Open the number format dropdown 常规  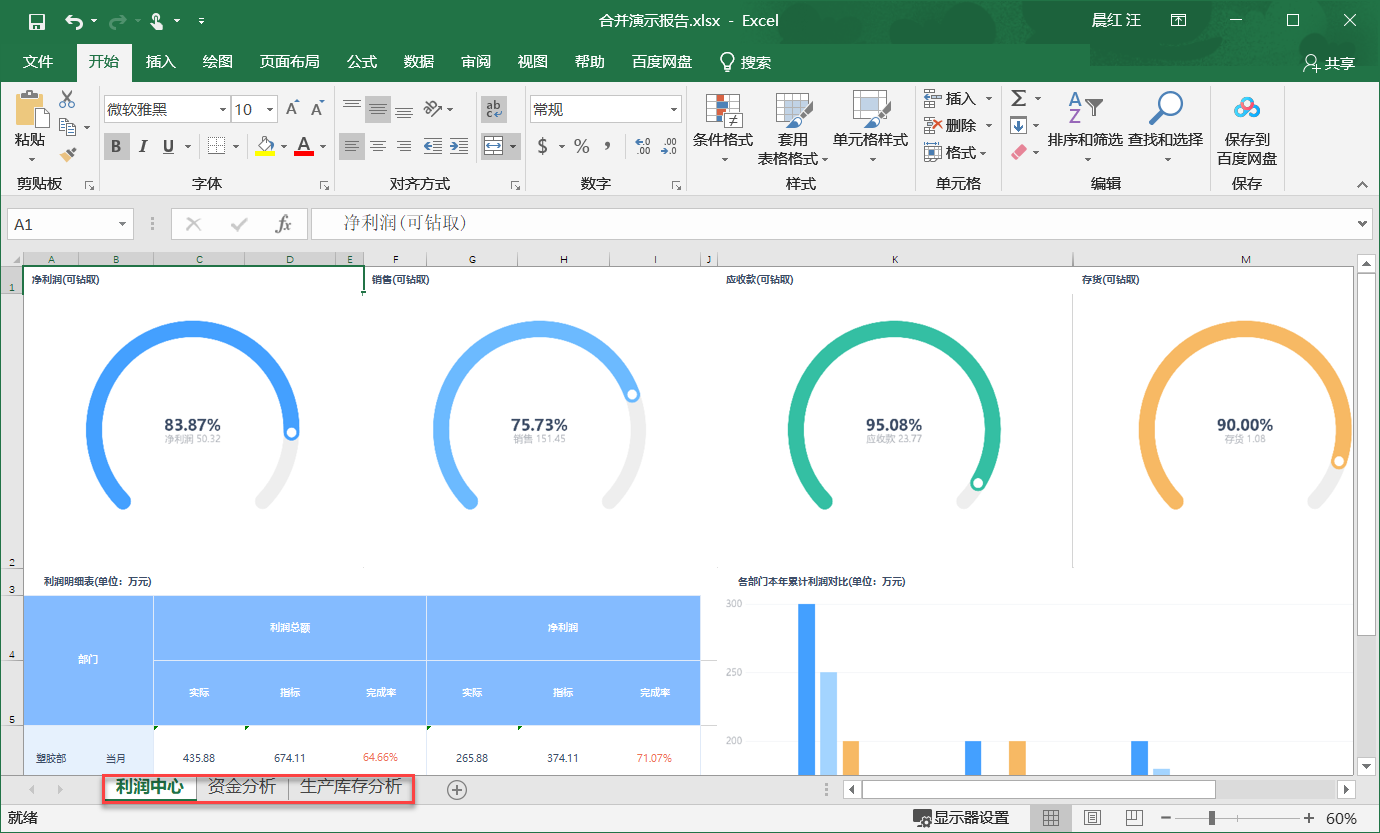674,110
